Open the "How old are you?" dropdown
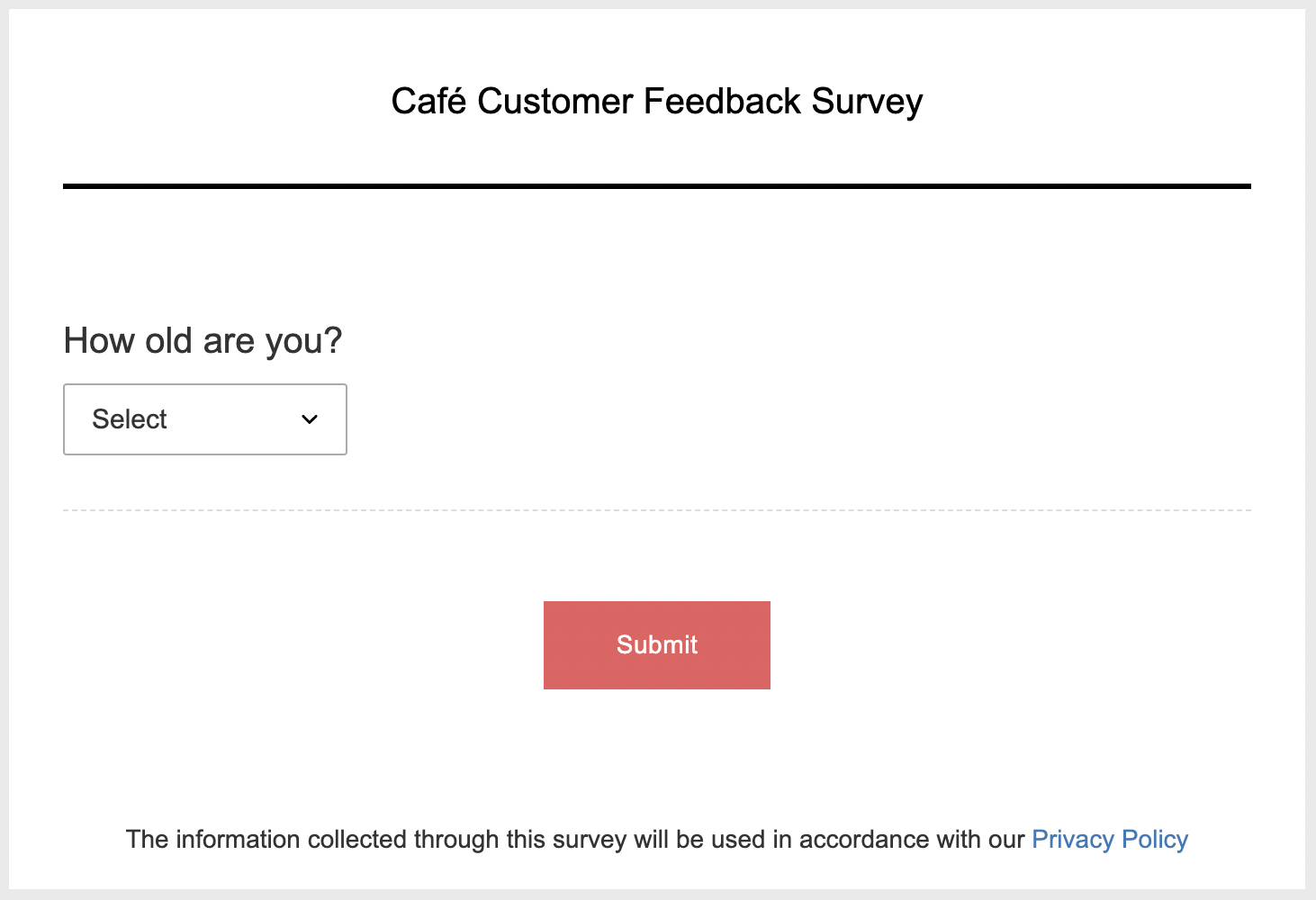This screenshot has width=1316, height=900. [x=205, y=419]
